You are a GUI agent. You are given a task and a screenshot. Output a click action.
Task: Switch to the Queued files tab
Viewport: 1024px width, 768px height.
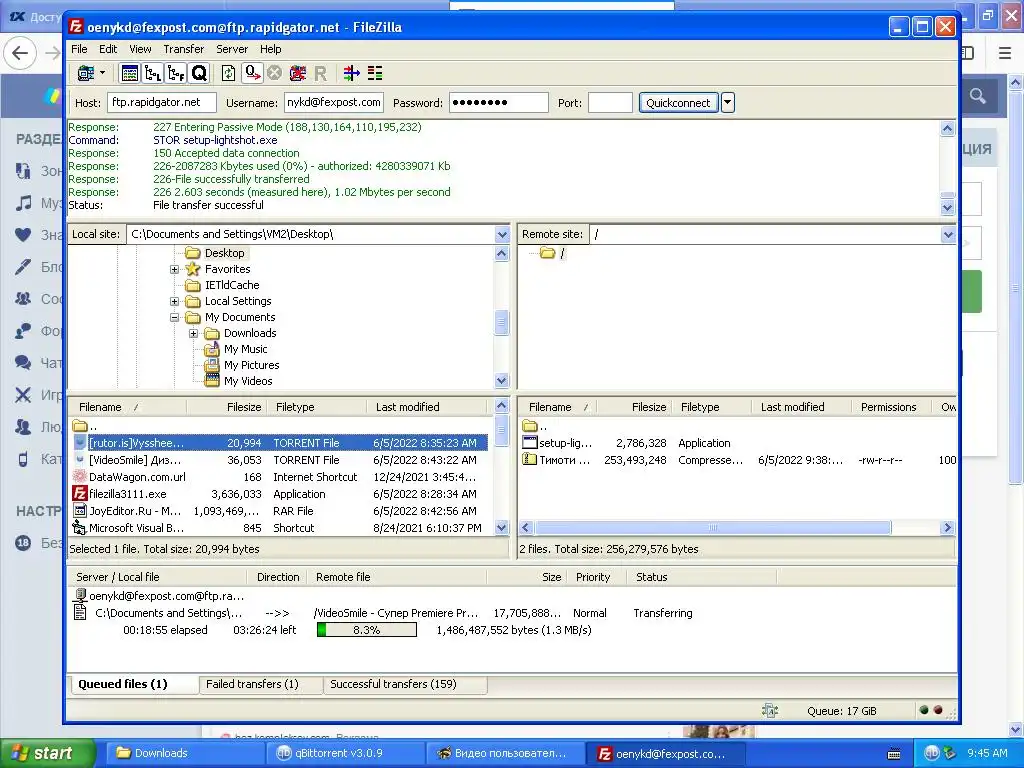click(x=133, y=684)
